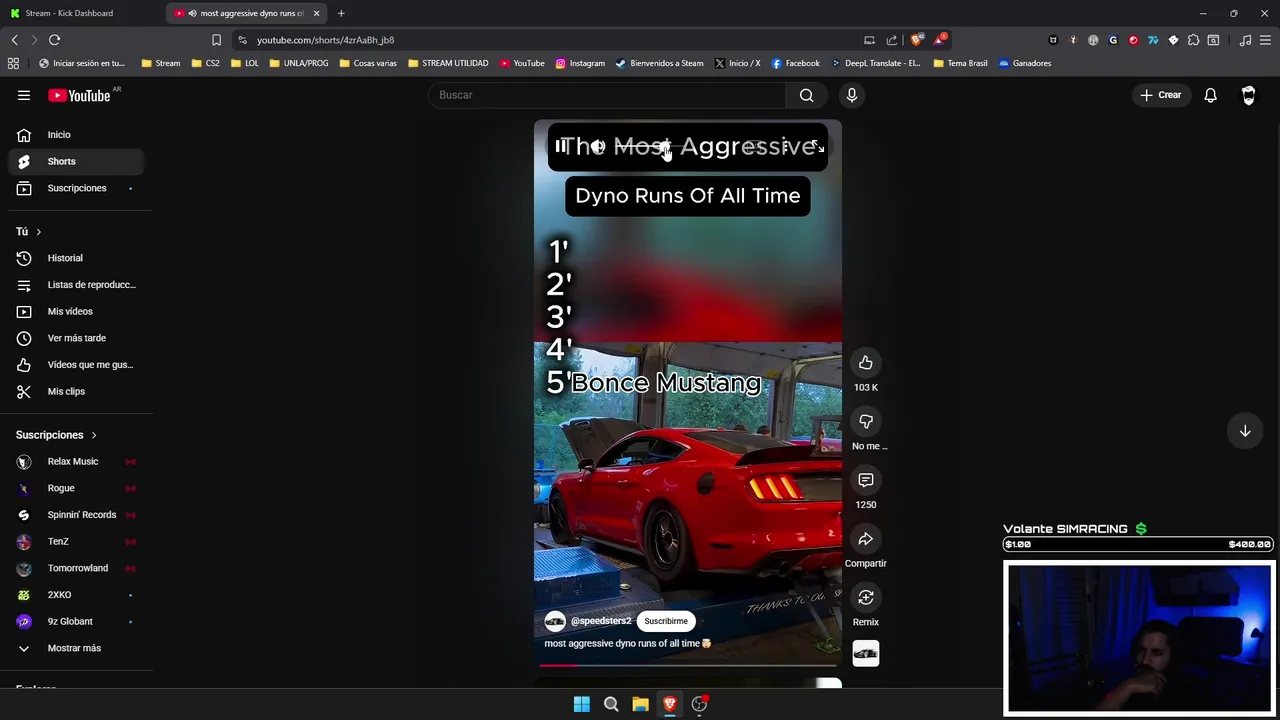1280x720 pixels.
Task: Open Mis videos in the sidebar
Action: pos(75,311)
